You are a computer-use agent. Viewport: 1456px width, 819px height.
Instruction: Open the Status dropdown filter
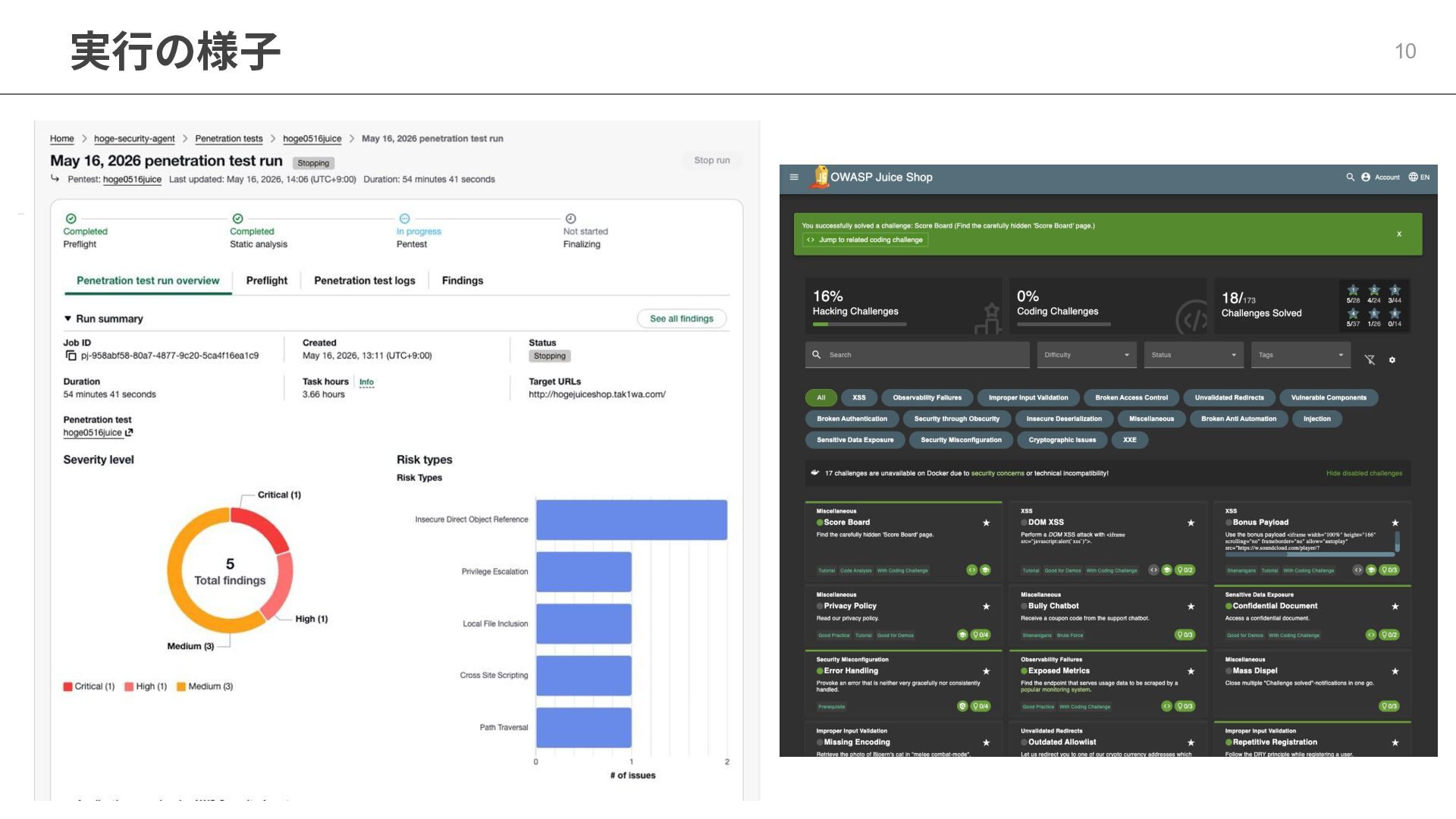(x=1194, y=355)
